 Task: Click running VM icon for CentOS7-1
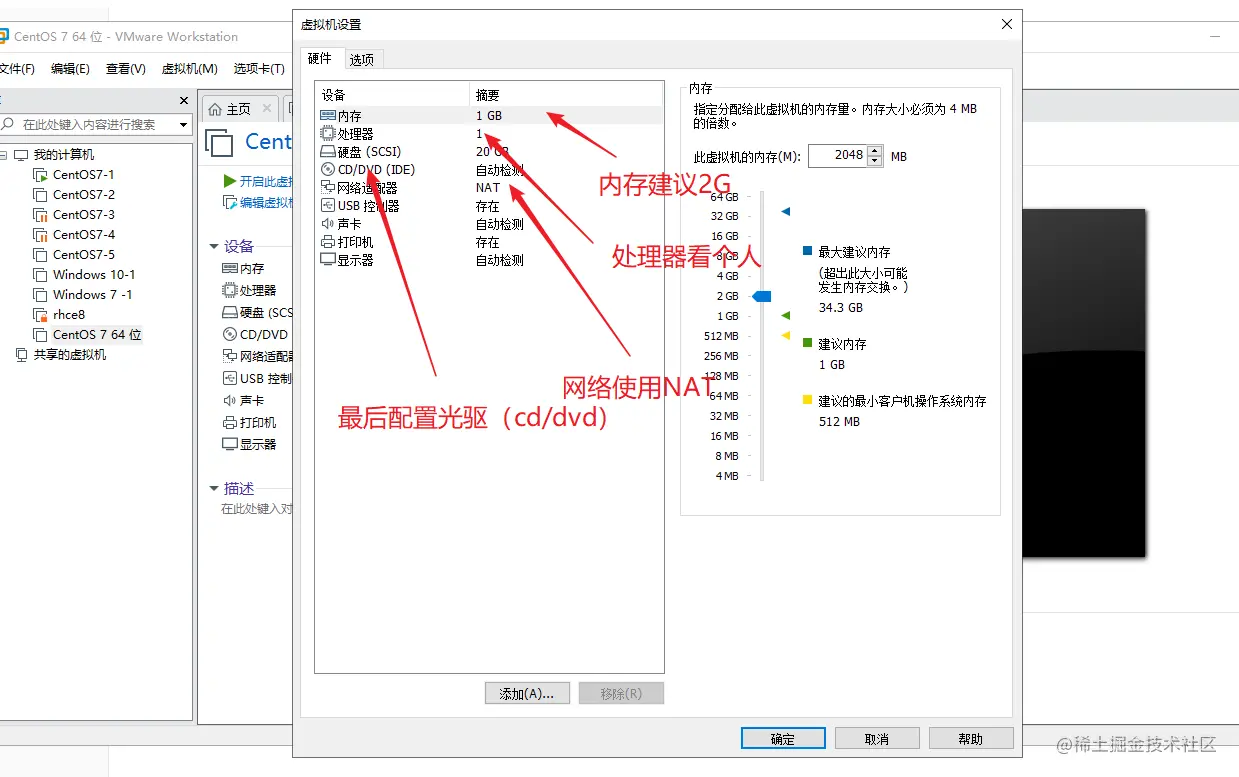coord(40,175)
